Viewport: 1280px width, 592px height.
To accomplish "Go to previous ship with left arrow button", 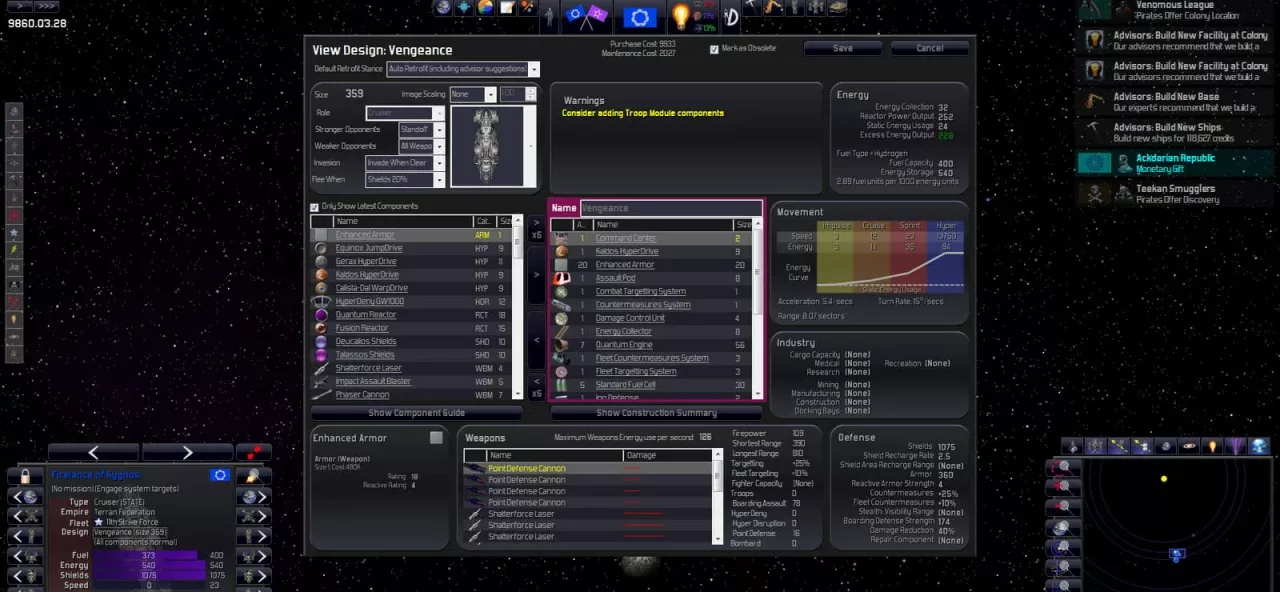I will tap(94, 453).
